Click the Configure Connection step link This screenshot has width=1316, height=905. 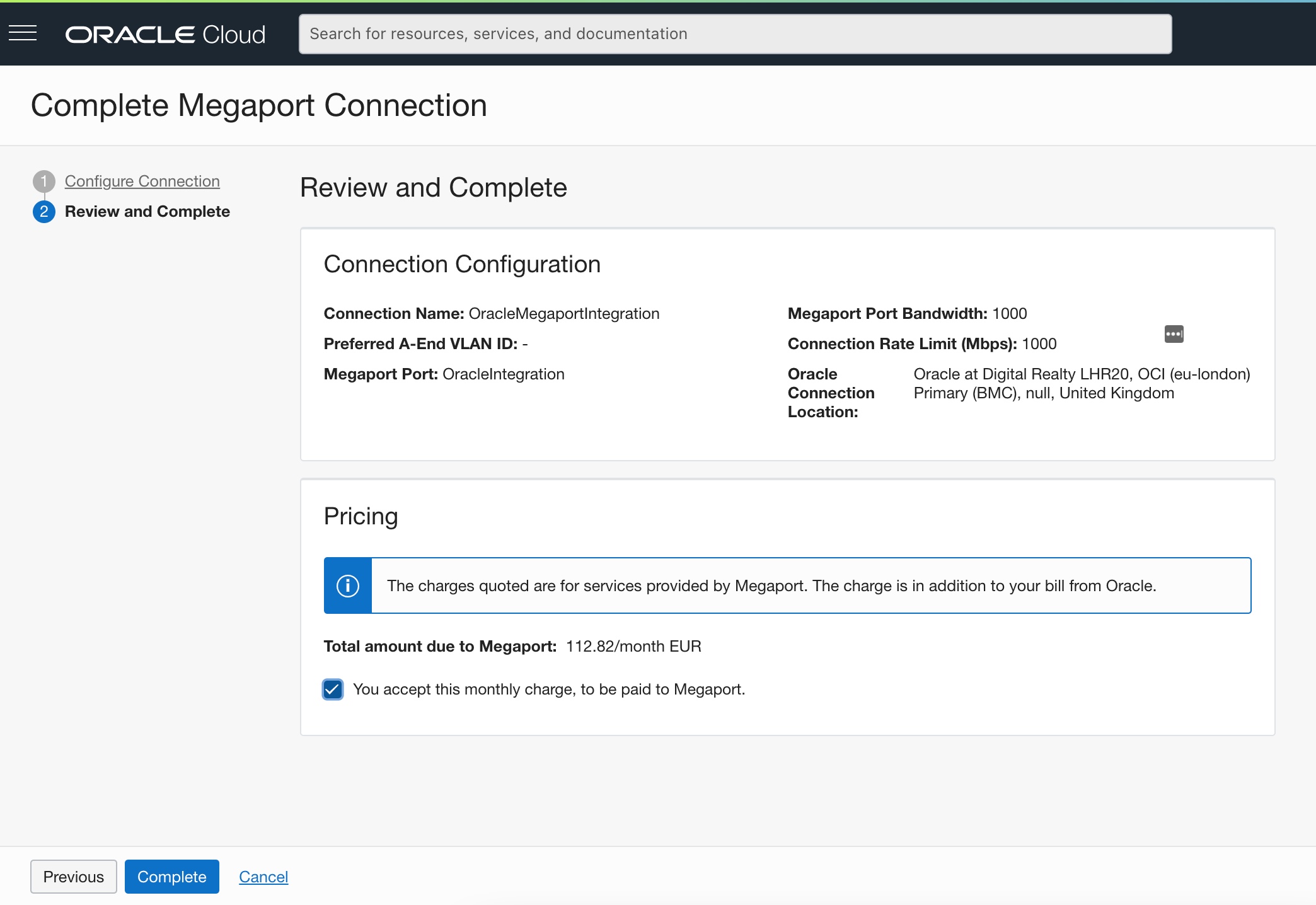(142, 182)
